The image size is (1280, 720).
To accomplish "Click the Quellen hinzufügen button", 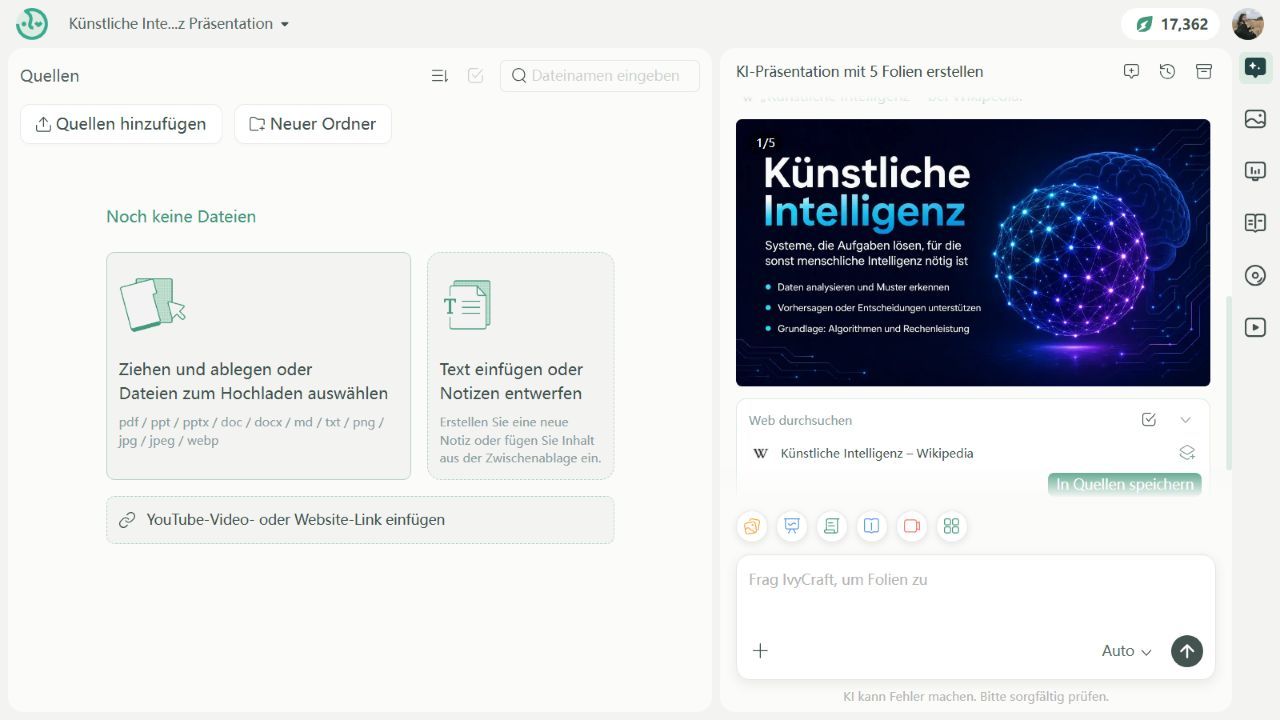I will coord(121,124).
